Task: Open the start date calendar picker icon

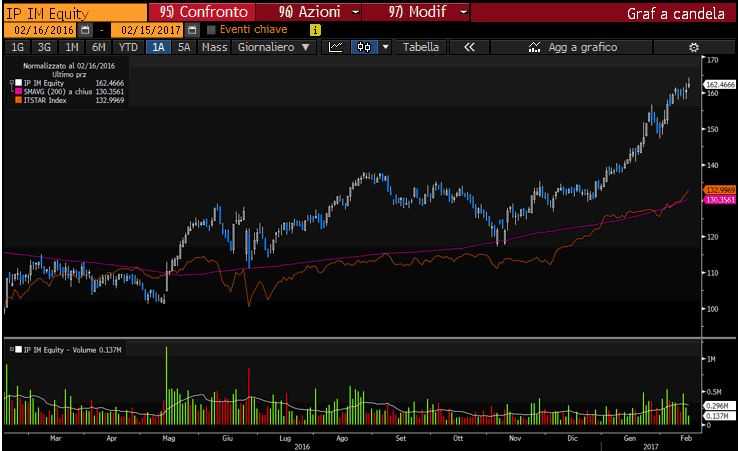Action: (85, 30)
